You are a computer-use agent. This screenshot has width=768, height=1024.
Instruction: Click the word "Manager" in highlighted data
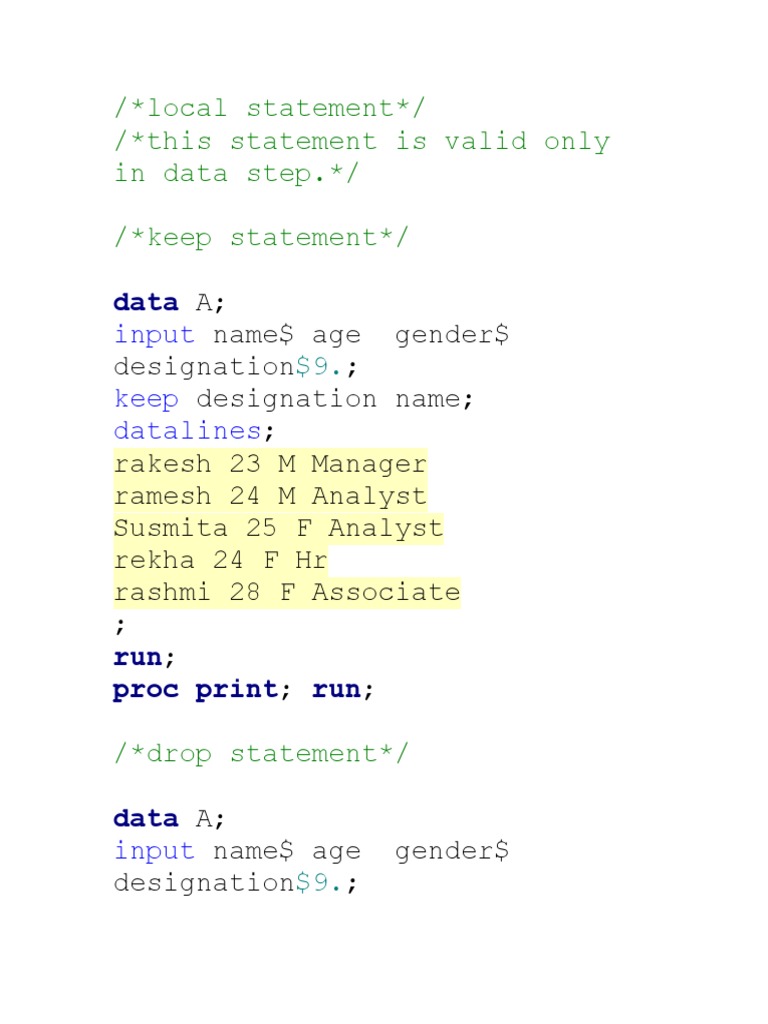369,464
